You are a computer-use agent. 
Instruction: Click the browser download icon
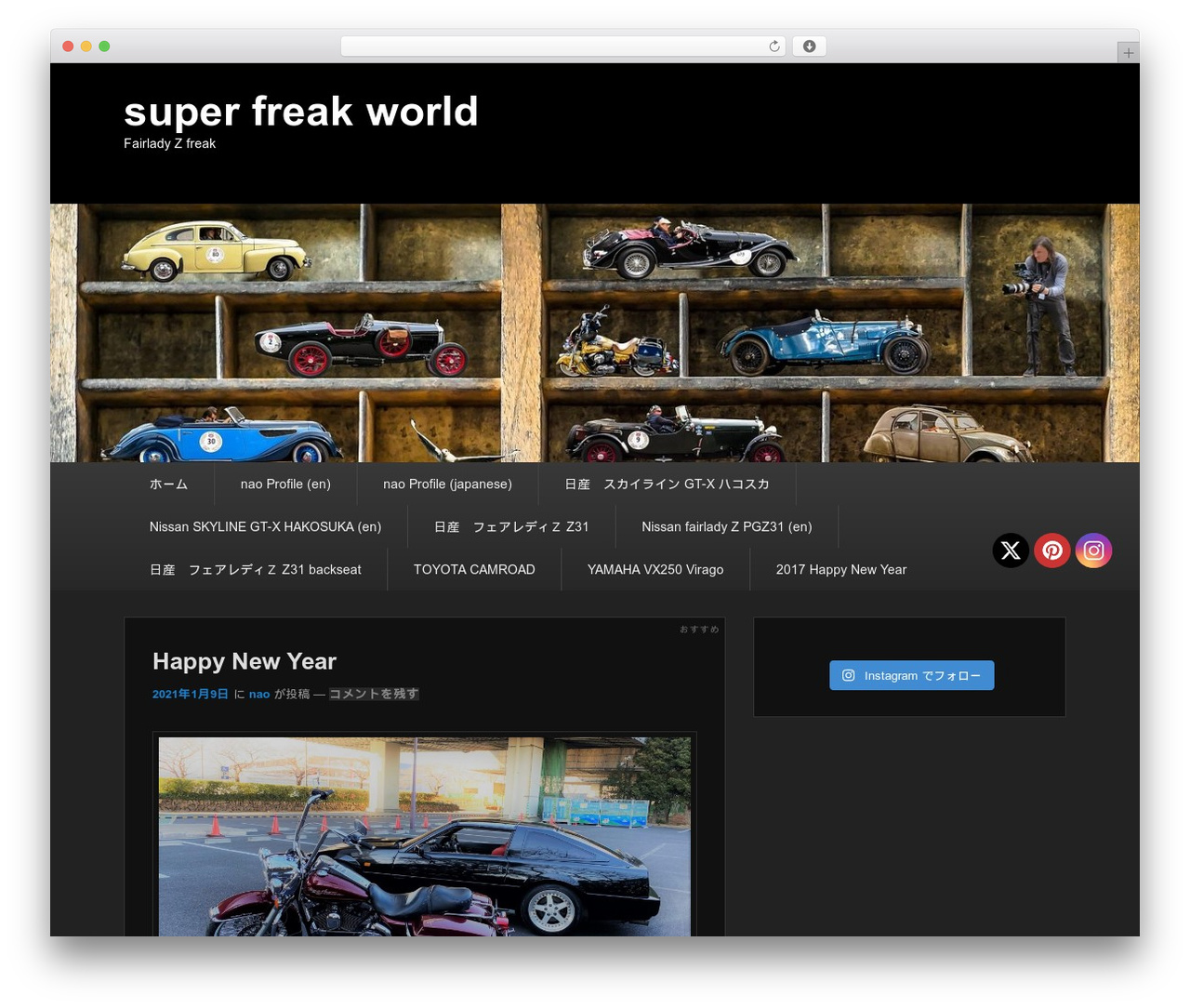pyautogui.click(x=810, y=46)
